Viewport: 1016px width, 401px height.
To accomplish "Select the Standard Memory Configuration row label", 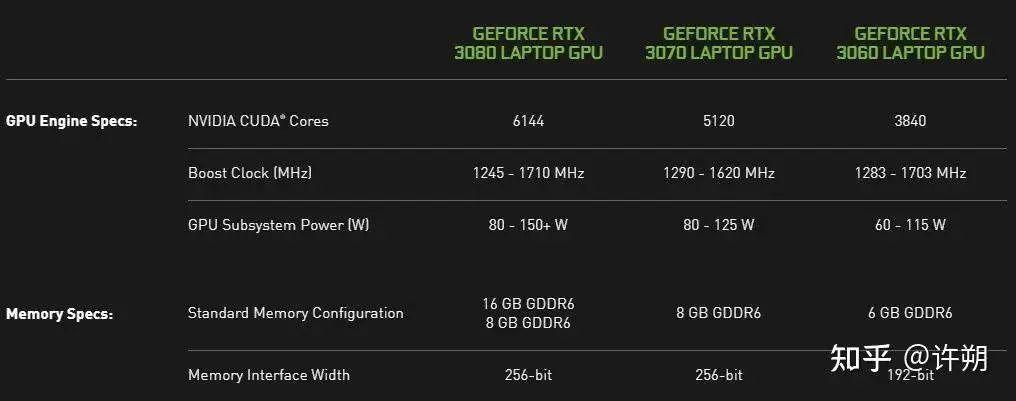I will point(296,313).
